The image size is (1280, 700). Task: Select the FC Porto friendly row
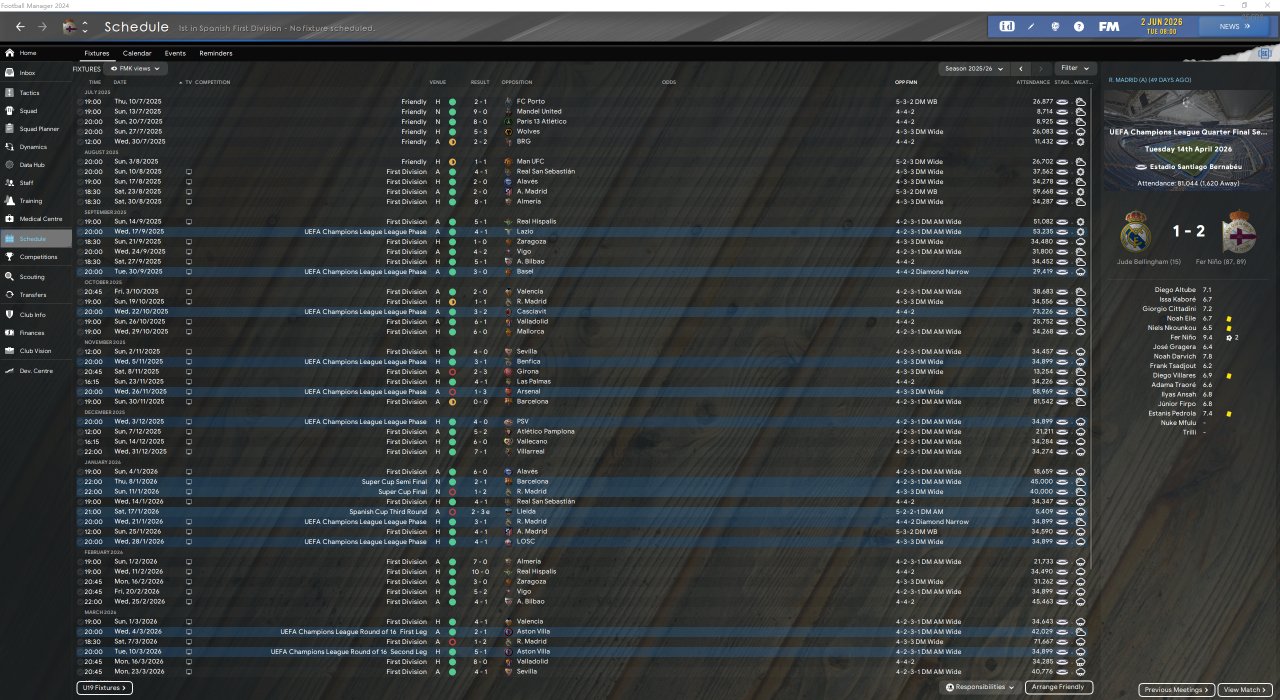pyautogui.click(x=584, y=102)
